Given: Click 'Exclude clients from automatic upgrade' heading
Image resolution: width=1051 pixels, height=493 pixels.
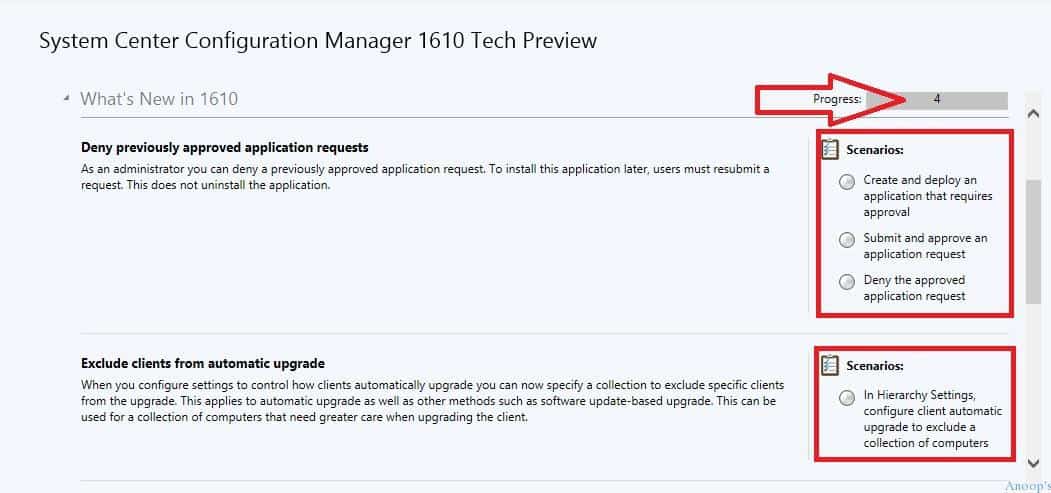Looking at the screenshot, I should (202, 363).
